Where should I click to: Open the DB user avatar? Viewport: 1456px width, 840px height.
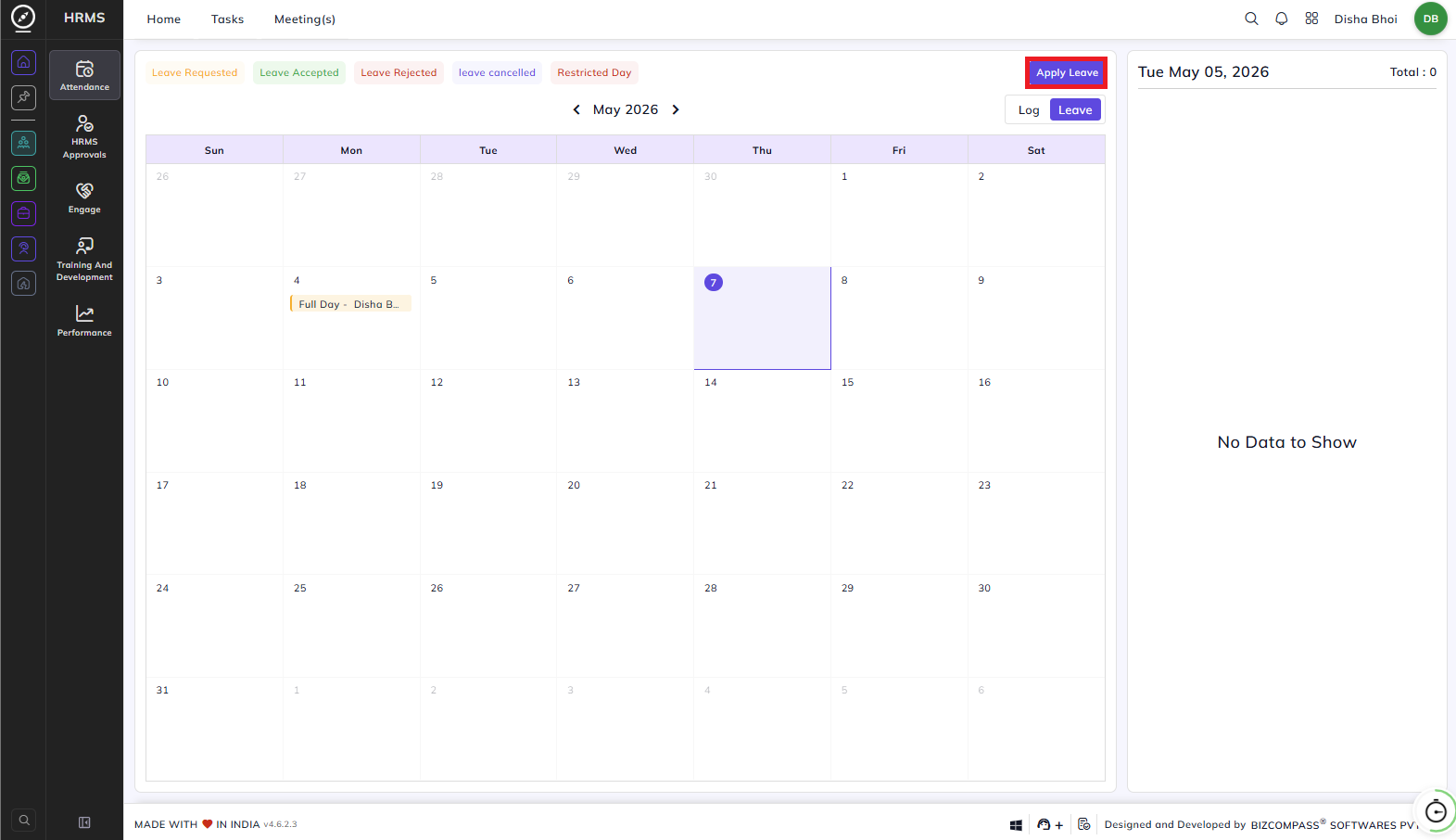point(1430,19)
